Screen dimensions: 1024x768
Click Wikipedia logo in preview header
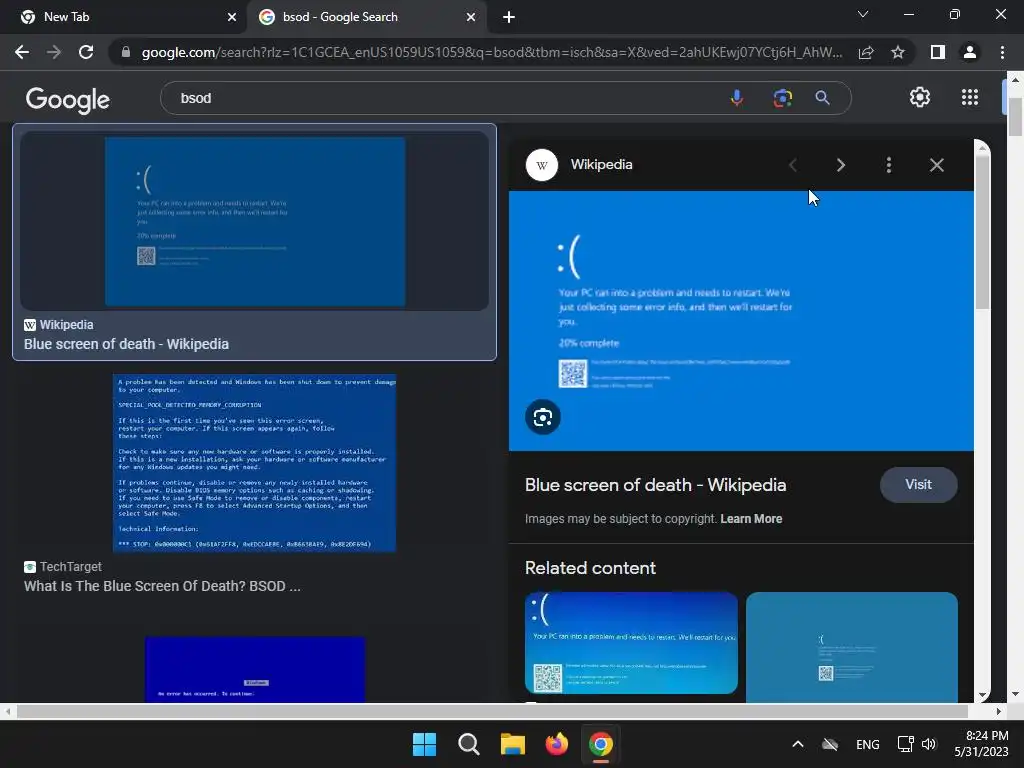(541, 165)
